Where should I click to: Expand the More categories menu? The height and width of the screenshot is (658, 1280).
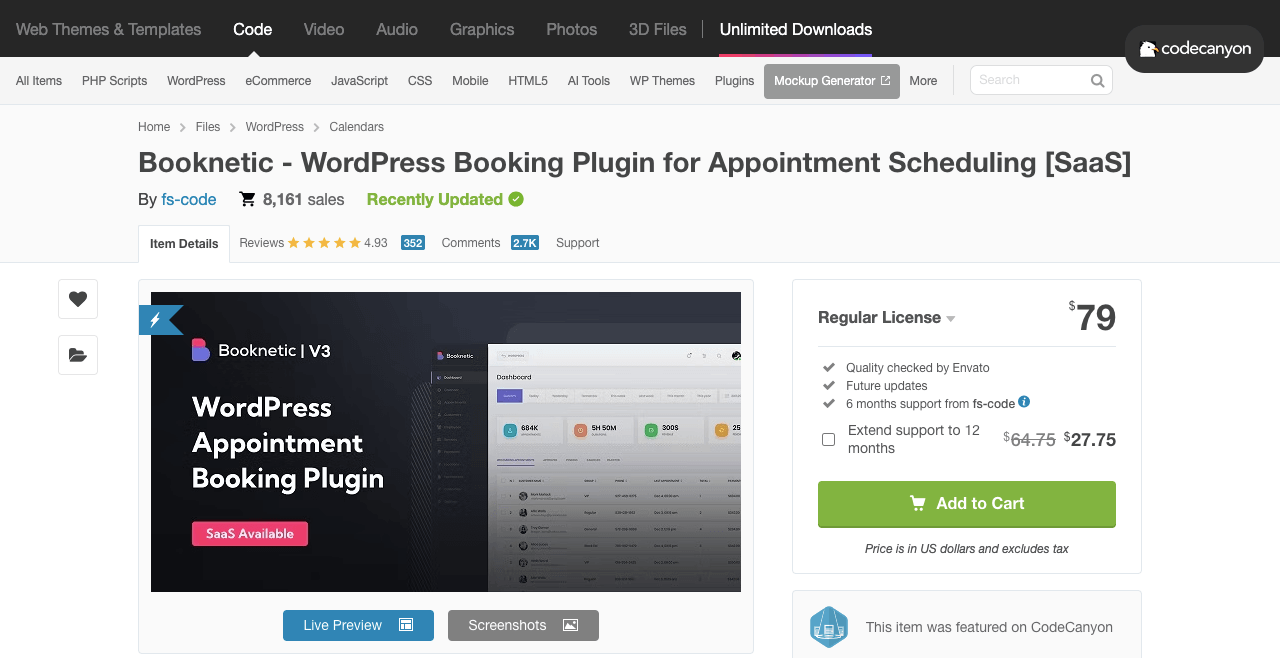(923, 81)
